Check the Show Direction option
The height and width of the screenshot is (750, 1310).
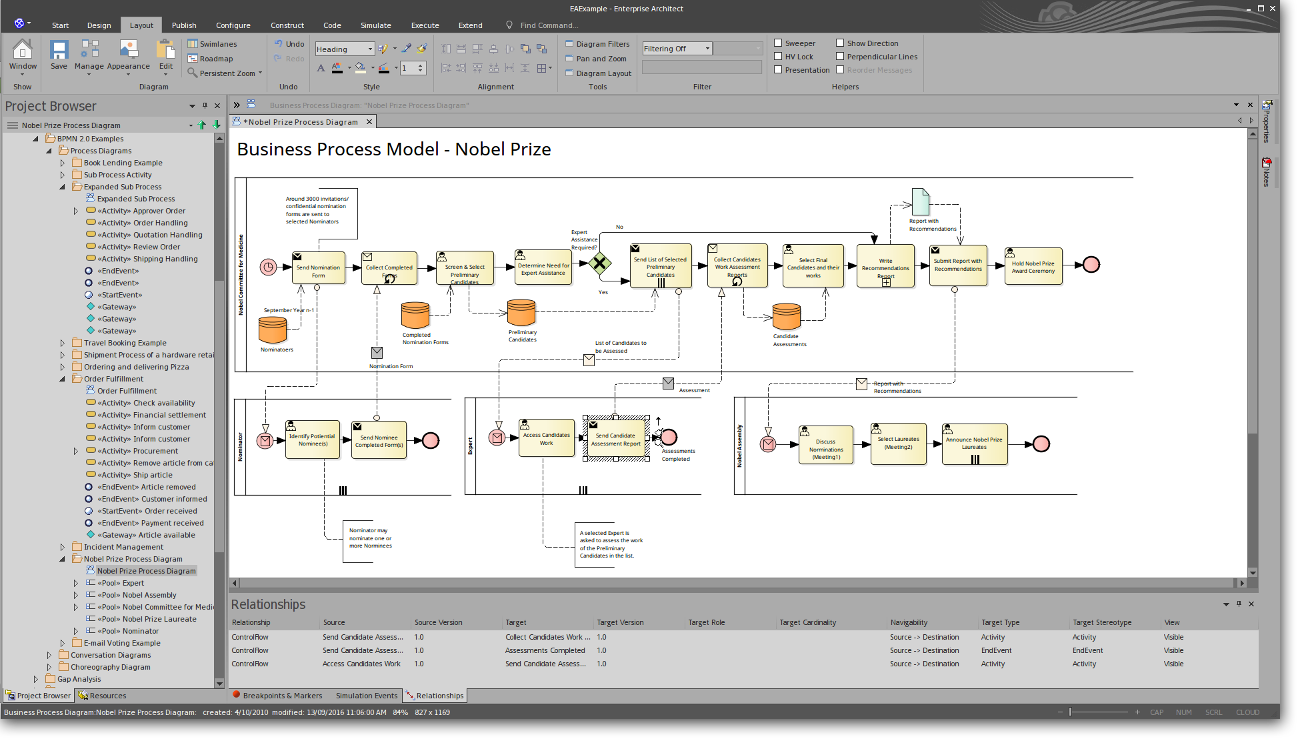pos(840,43)
